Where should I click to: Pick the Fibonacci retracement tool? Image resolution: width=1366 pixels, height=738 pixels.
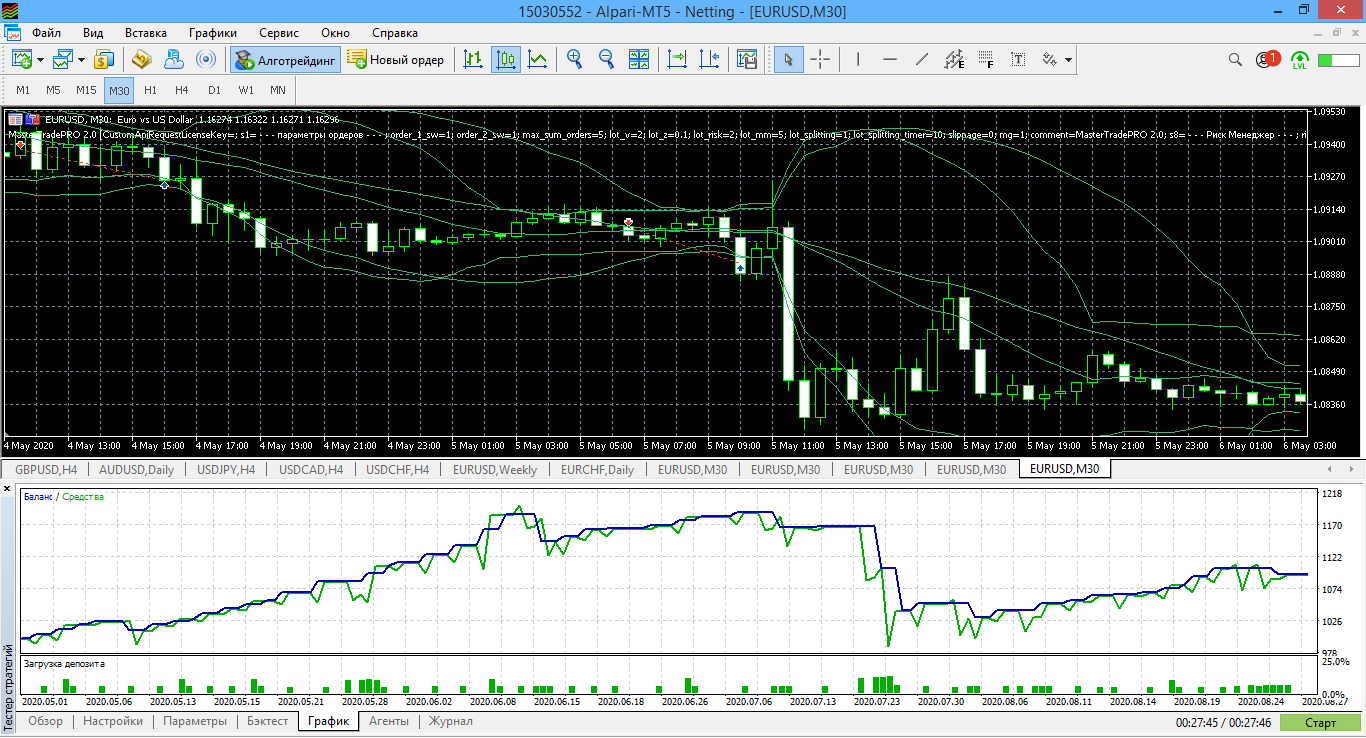(x=987, y=60)
